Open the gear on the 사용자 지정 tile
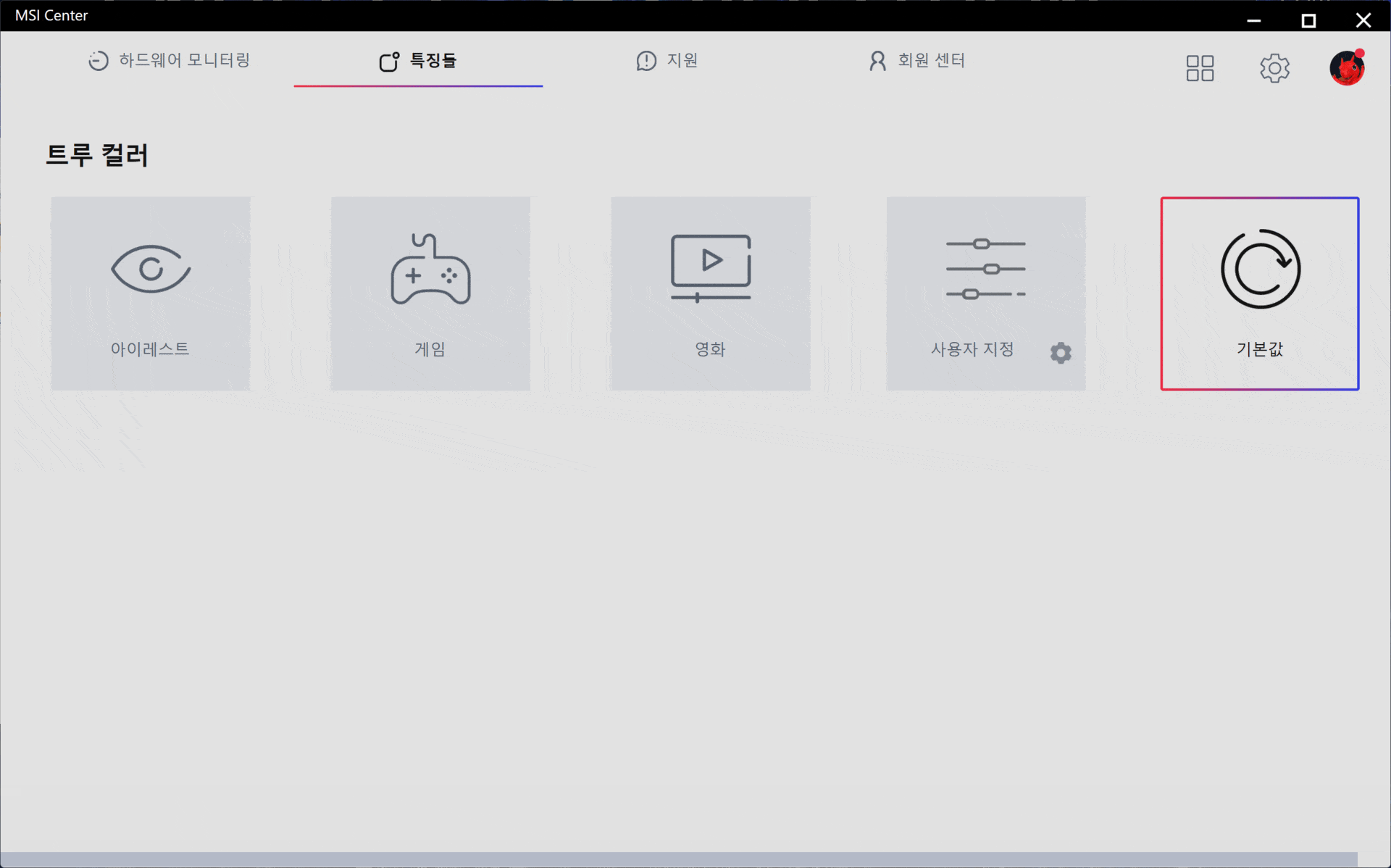The width and height of the screenshot is (1391, 868). [1061, 353]
